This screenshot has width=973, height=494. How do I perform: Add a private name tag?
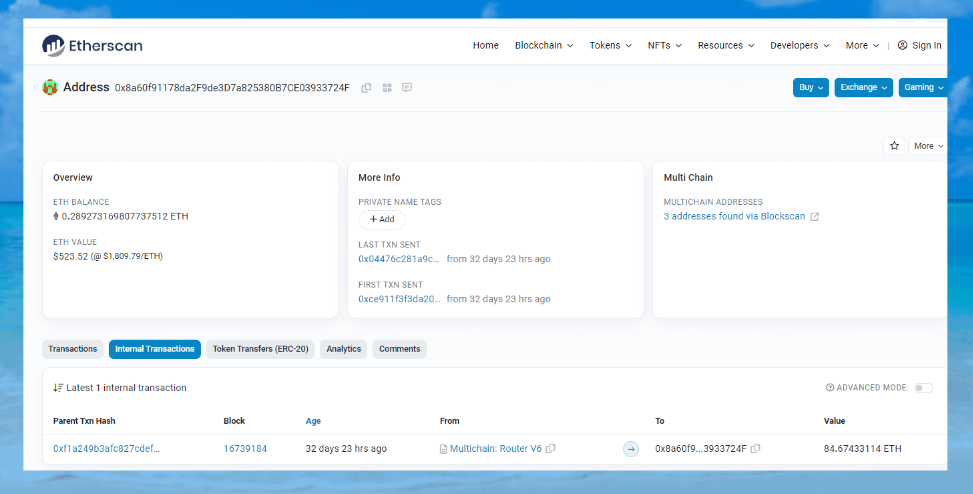click(x=382, y=219)
